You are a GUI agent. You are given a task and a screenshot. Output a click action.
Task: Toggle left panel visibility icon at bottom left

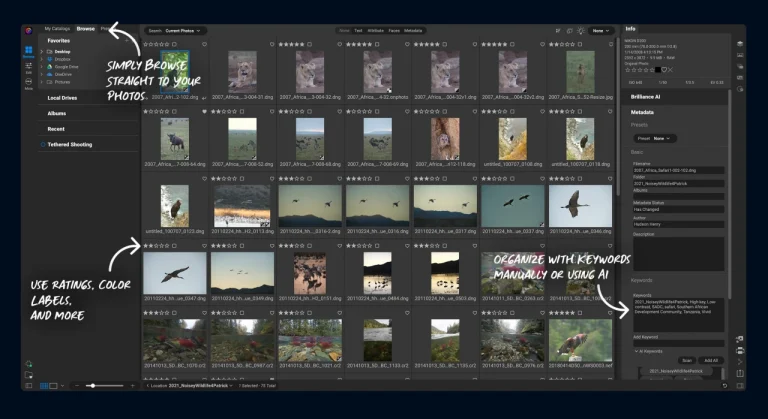28,386
